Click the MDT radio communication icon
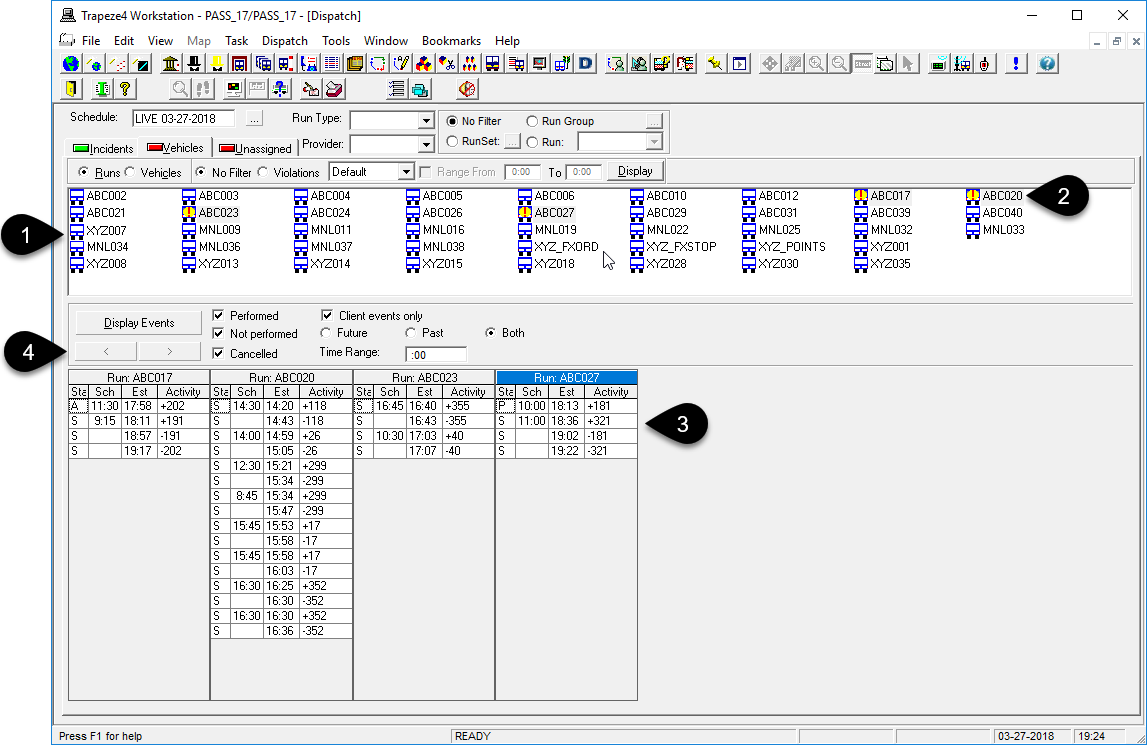 pos(937,63)
